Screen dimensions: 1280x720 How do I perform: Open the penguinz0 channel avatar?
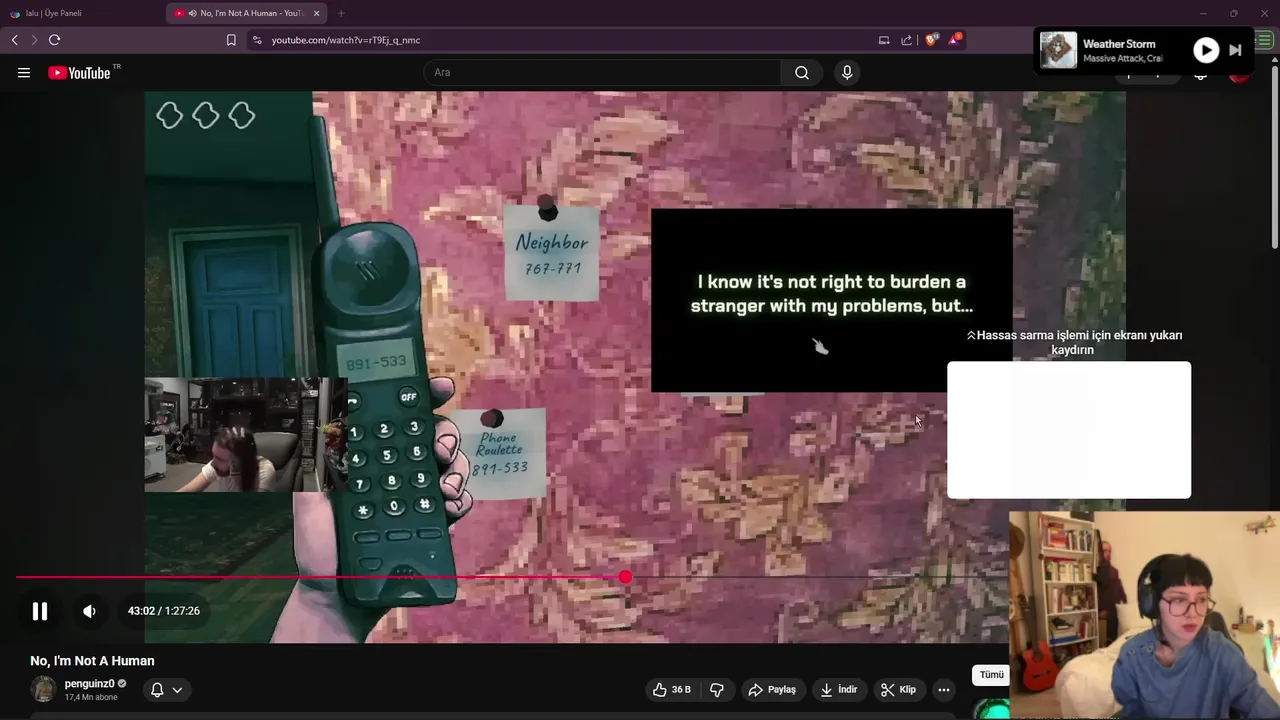(43, 689)
